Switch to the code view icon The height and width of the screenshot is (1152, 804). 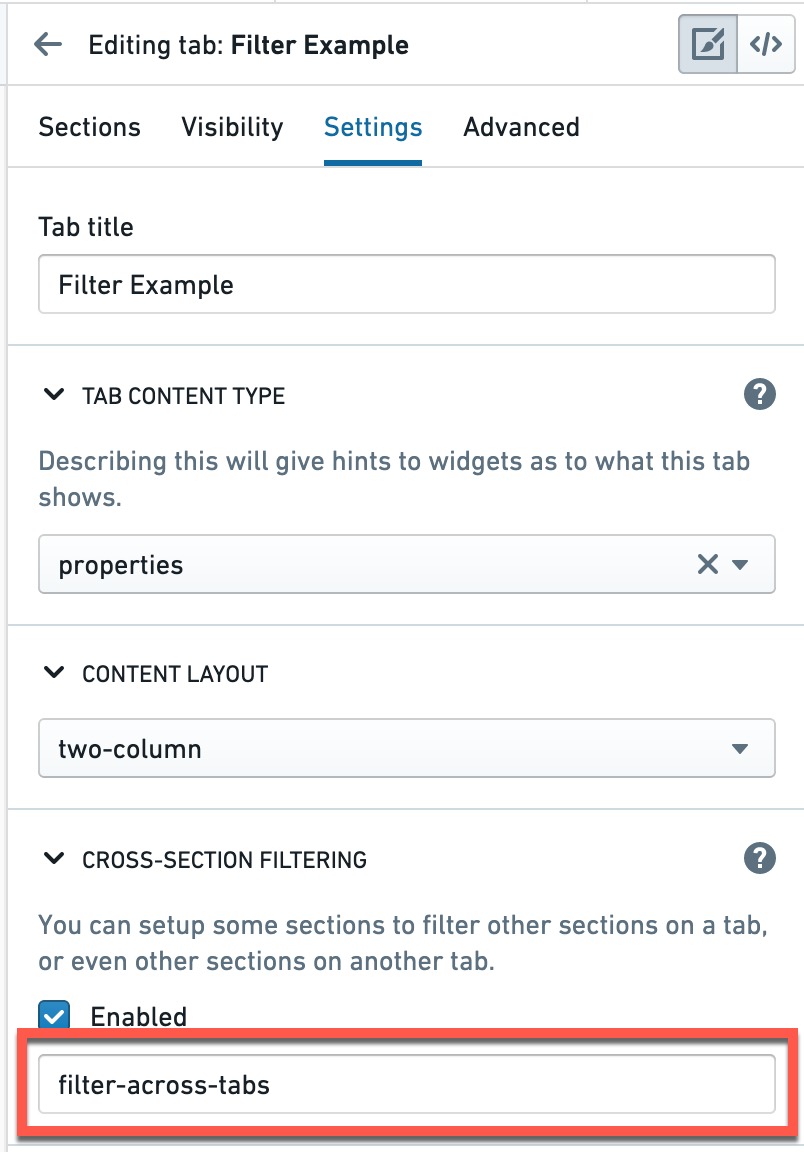[766, 44]
